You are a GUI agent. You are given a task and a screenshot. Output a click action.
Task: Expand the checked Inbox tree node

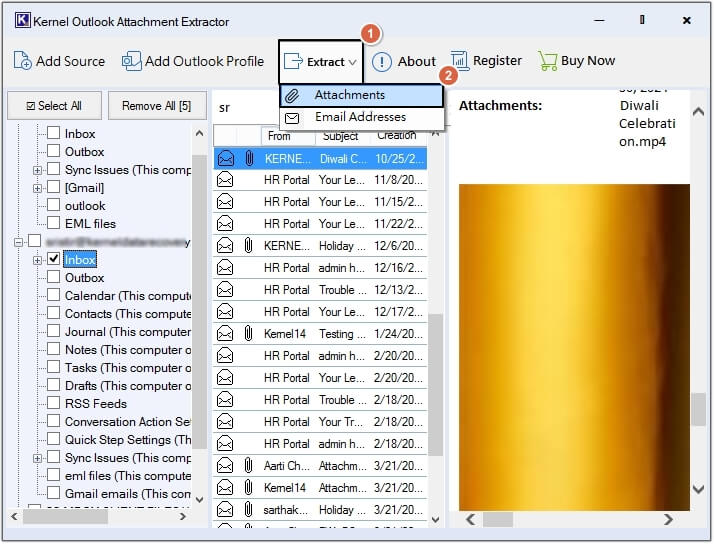(x=37, y=260)
